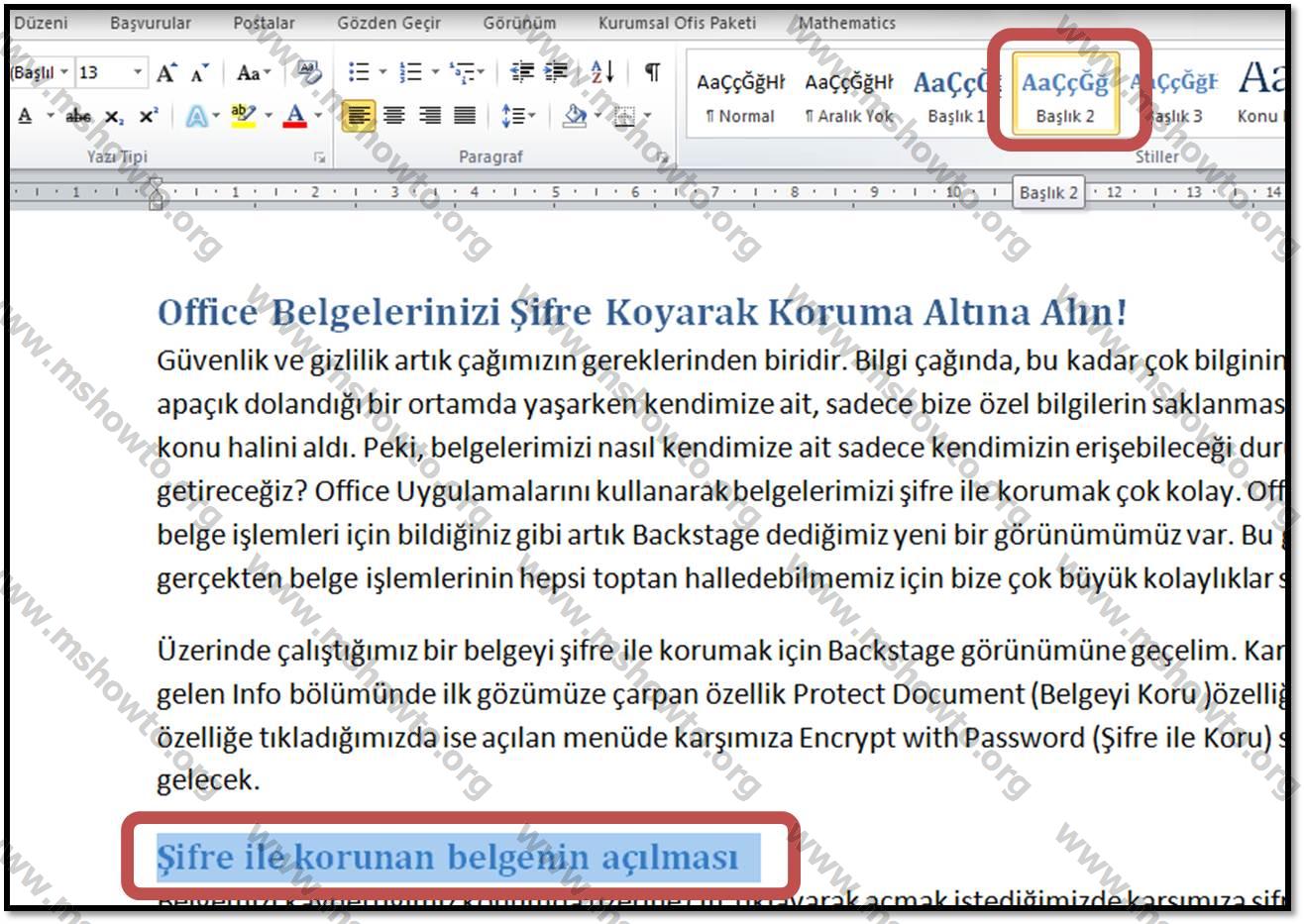Toggle Show paragraph marks (¶)
The image size is (1304, 924).
(x=652, y=72)
